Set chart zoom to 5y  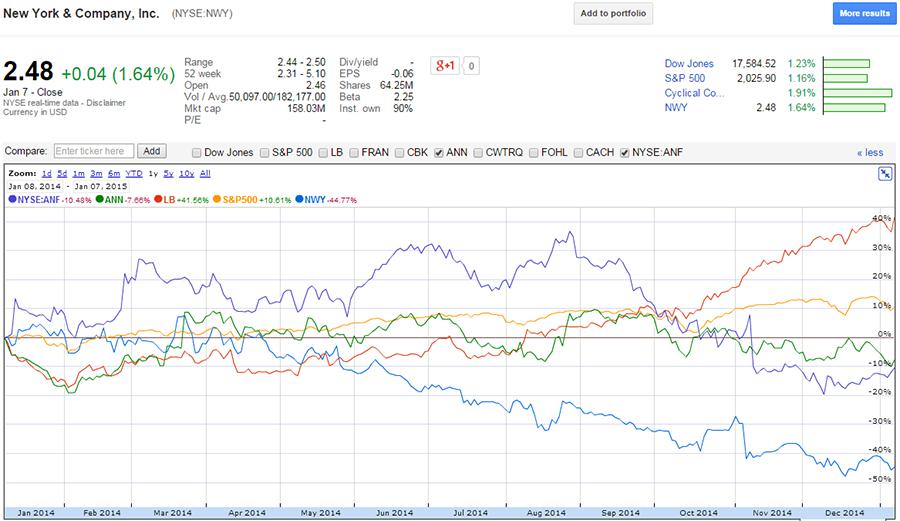[168, 173]
